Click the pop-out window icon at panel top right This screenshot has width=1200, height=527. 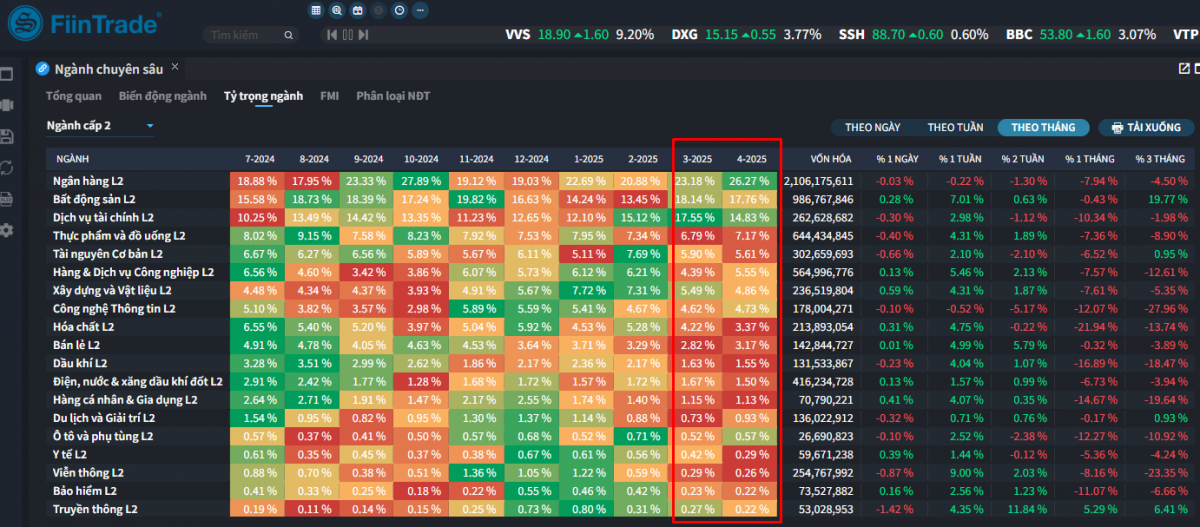pos(1185,69)
